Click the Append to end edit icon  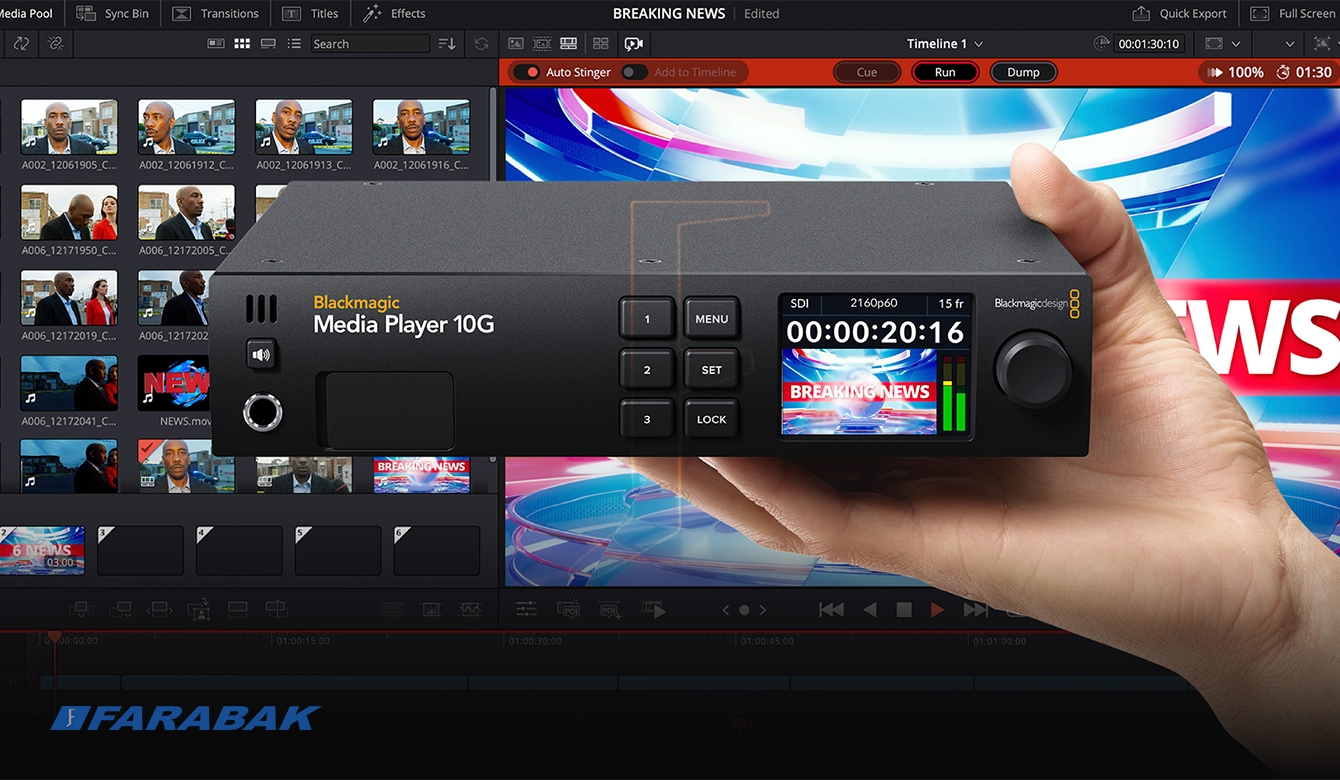click(x=120, y=608)
